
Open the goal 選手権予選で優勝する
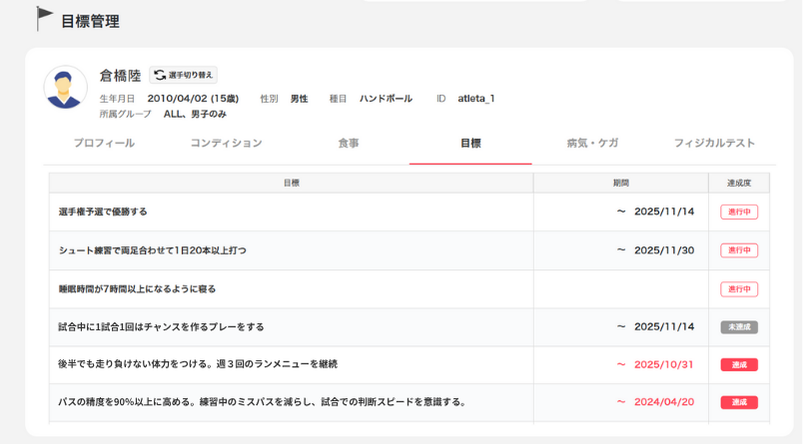[x=104, y=212]
